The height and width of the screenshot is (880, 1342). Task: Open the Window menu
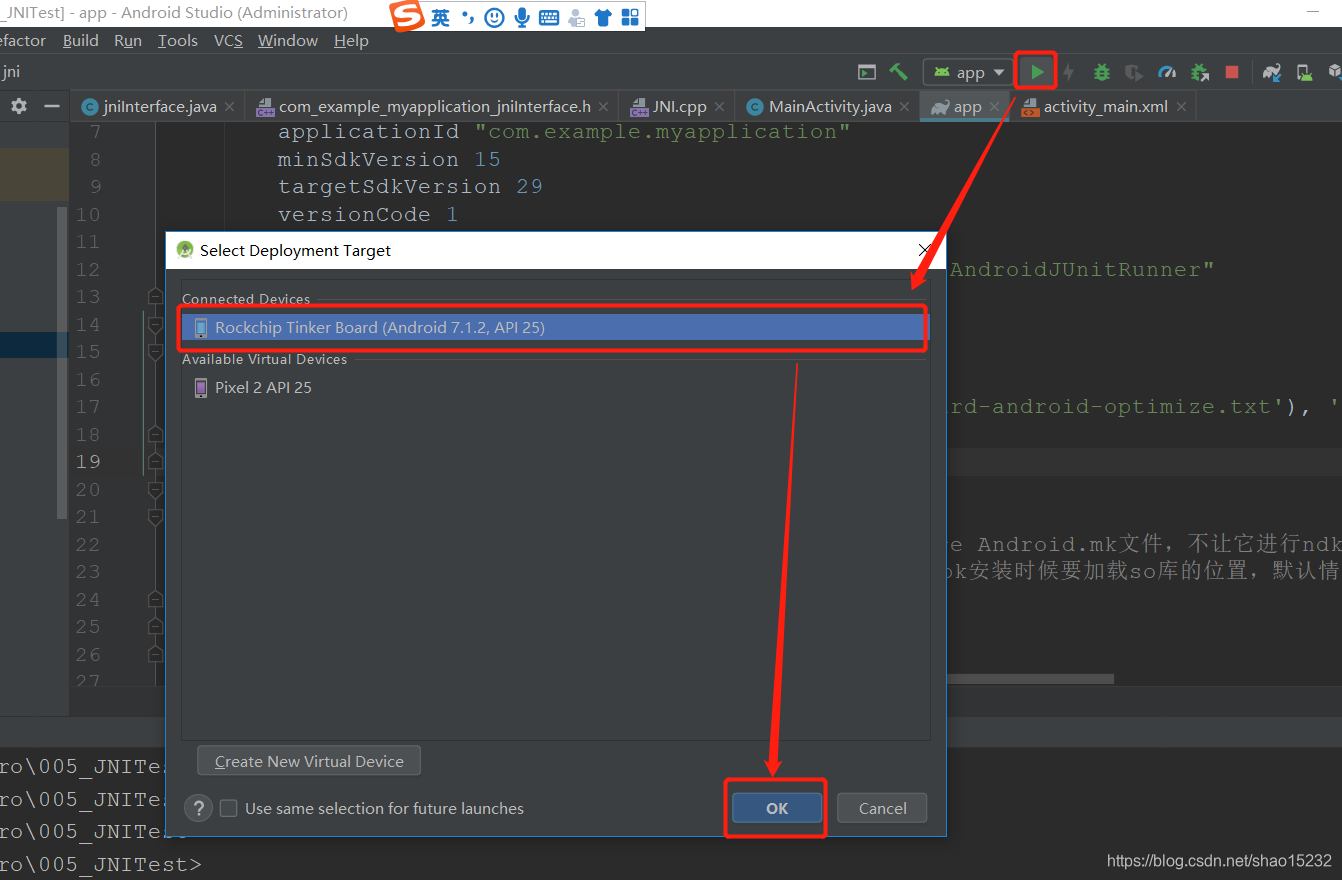[x=288, y=41]
